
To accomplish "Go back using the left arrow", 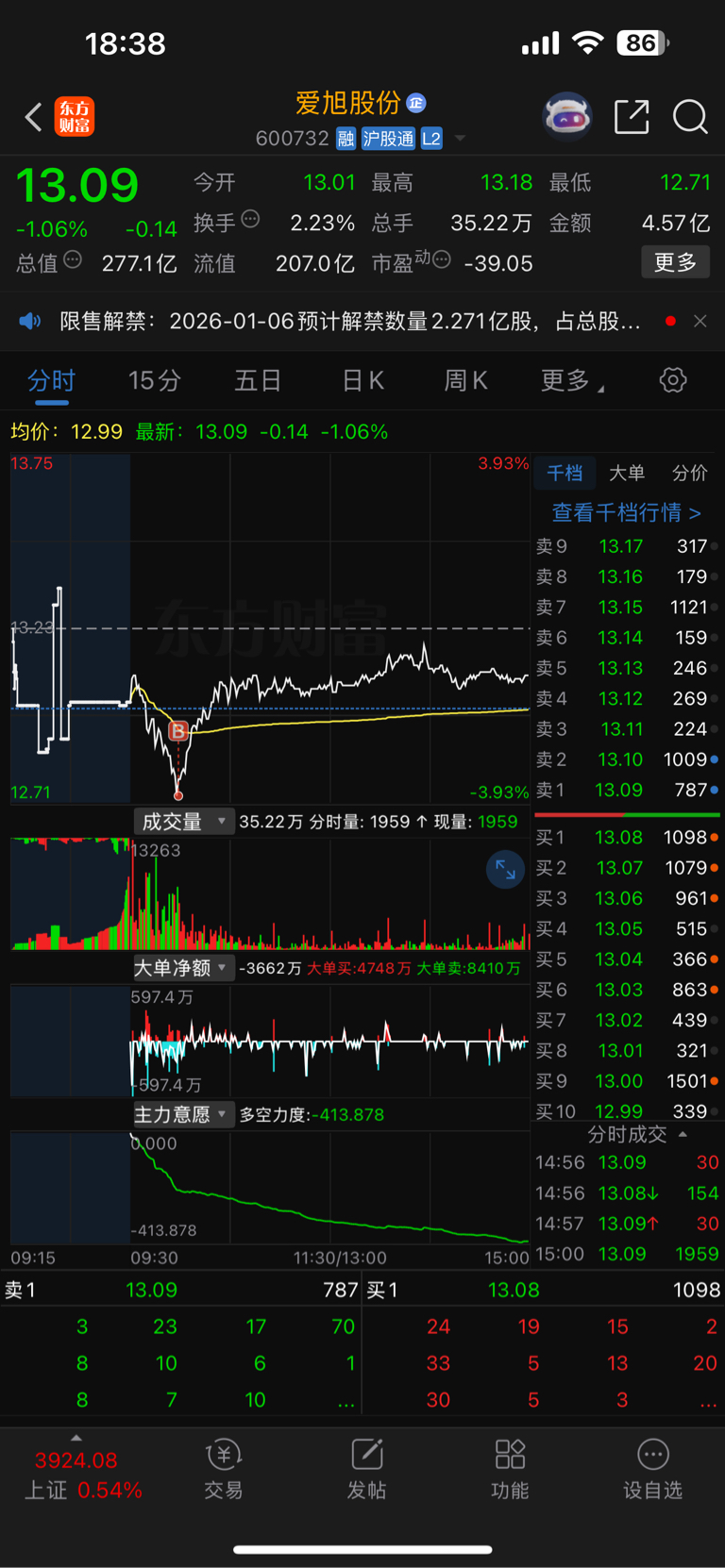I will 33,117.
